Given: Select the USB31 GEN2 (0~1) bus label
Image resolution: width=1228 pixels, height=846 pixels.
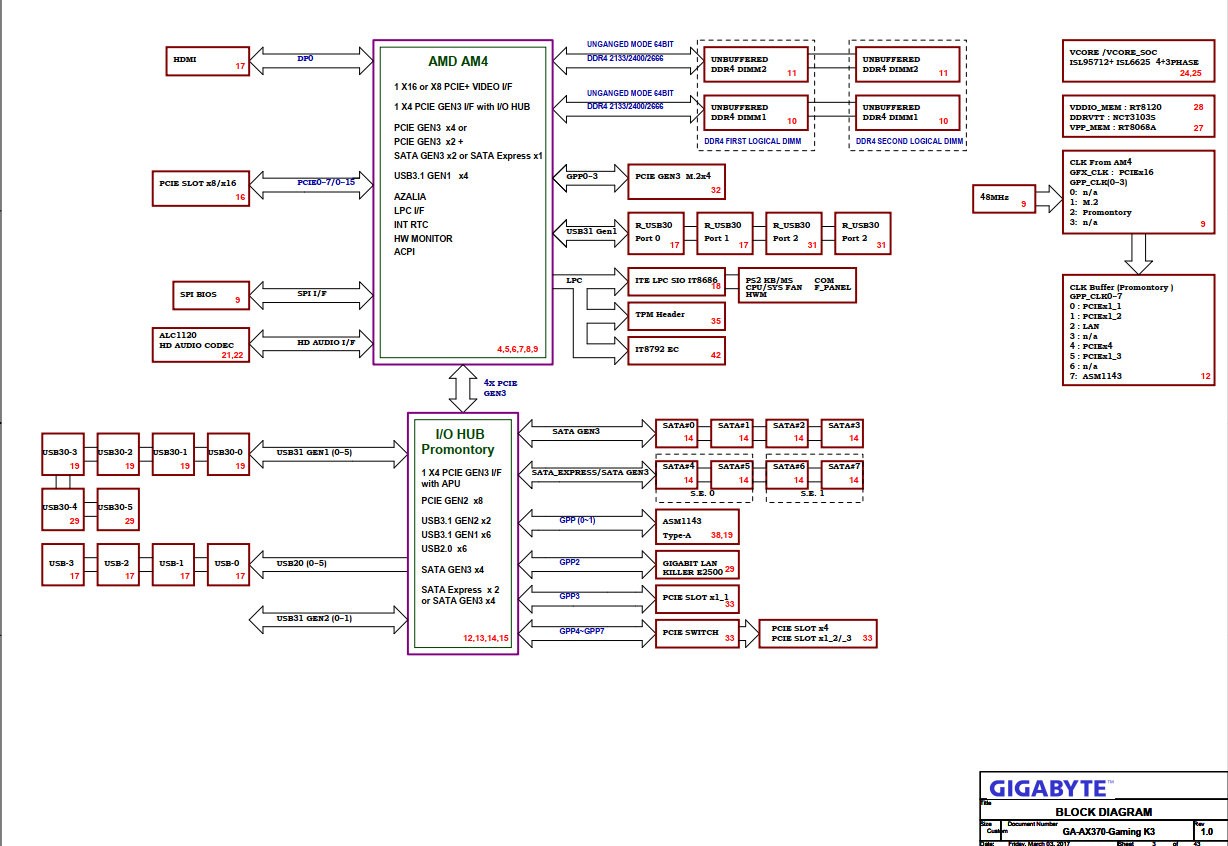Looking at the screenshot, I should [314, 618].
